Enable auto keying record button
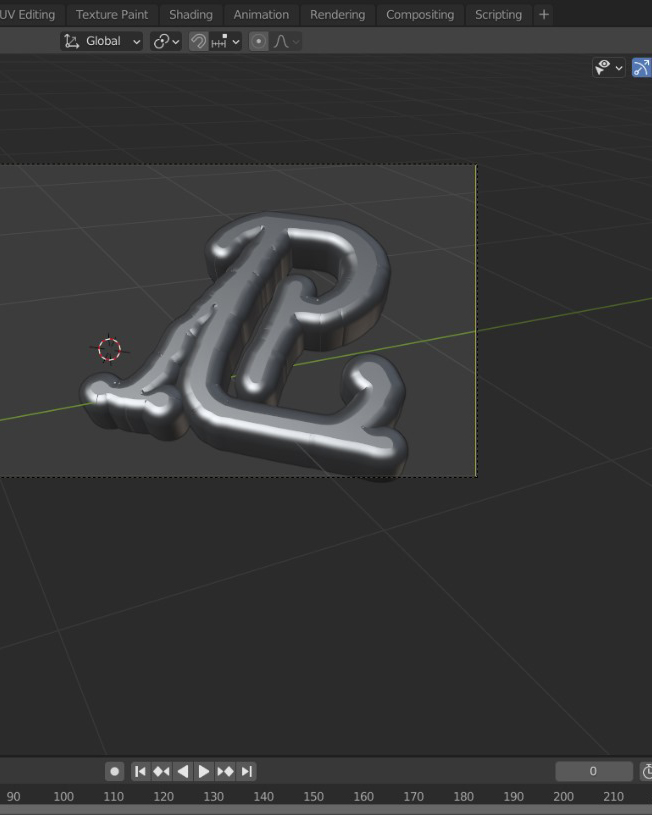The image size is (652, 815). click(115, 771)
